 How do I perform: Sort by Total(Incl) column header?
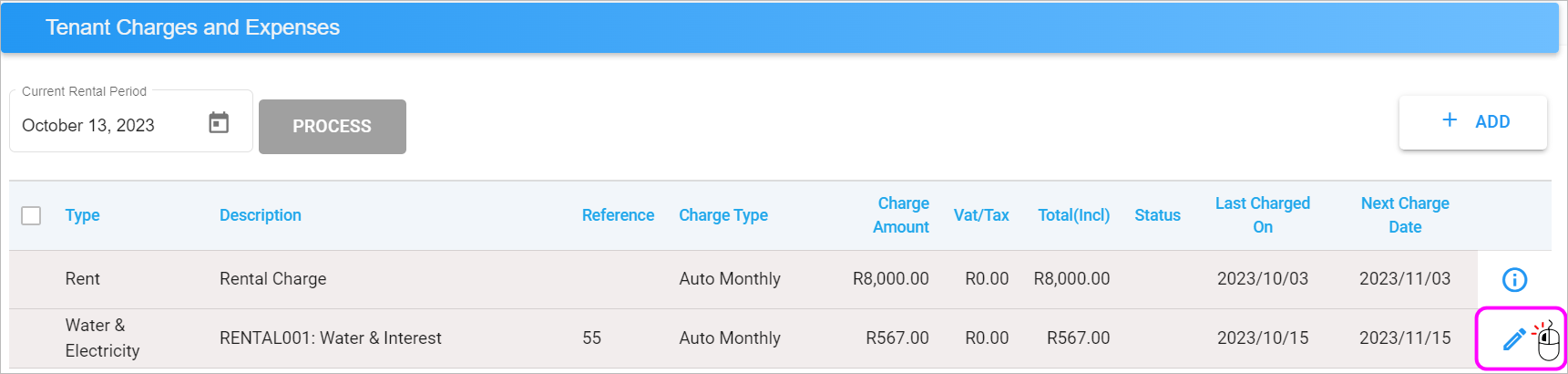click(1074, 215)
